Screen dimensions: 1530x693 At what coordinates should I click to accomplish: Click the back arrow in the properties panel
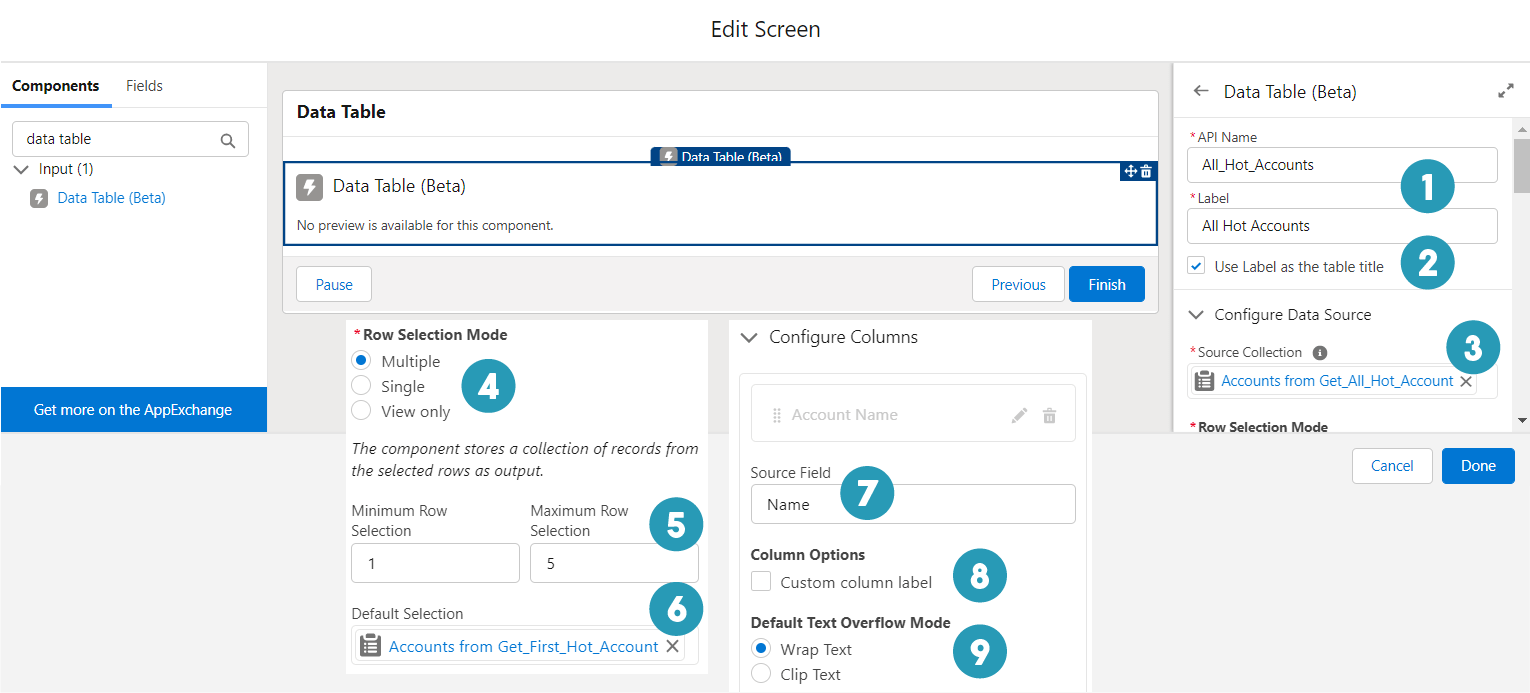pos(1200,91)
